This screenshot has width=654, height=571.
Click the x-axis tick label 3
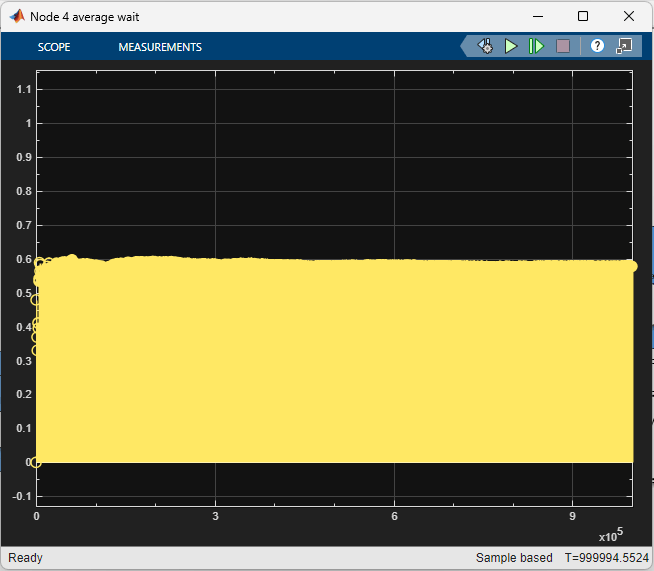click(215, 516)
